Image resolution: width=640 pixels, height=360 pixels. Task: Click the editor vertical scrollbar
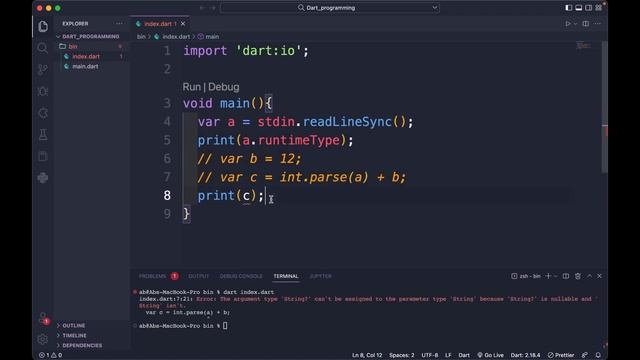[605, 106]
